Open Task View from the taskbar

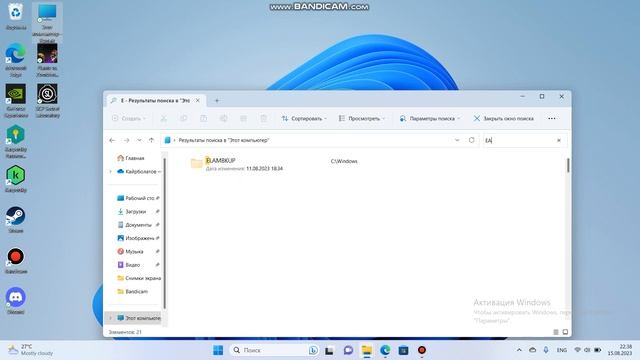pos(329,350)
